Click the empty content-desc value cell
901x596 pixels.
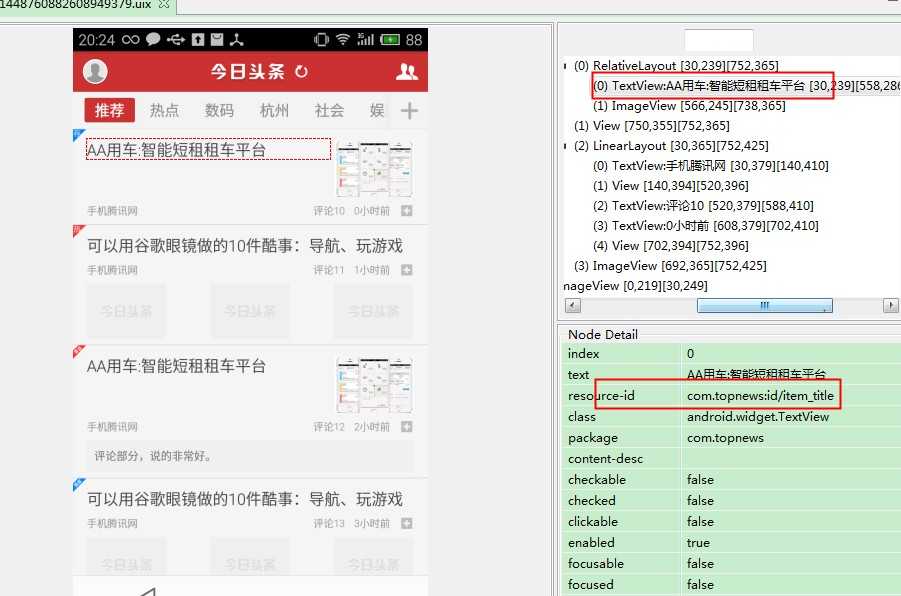point(791,459)
